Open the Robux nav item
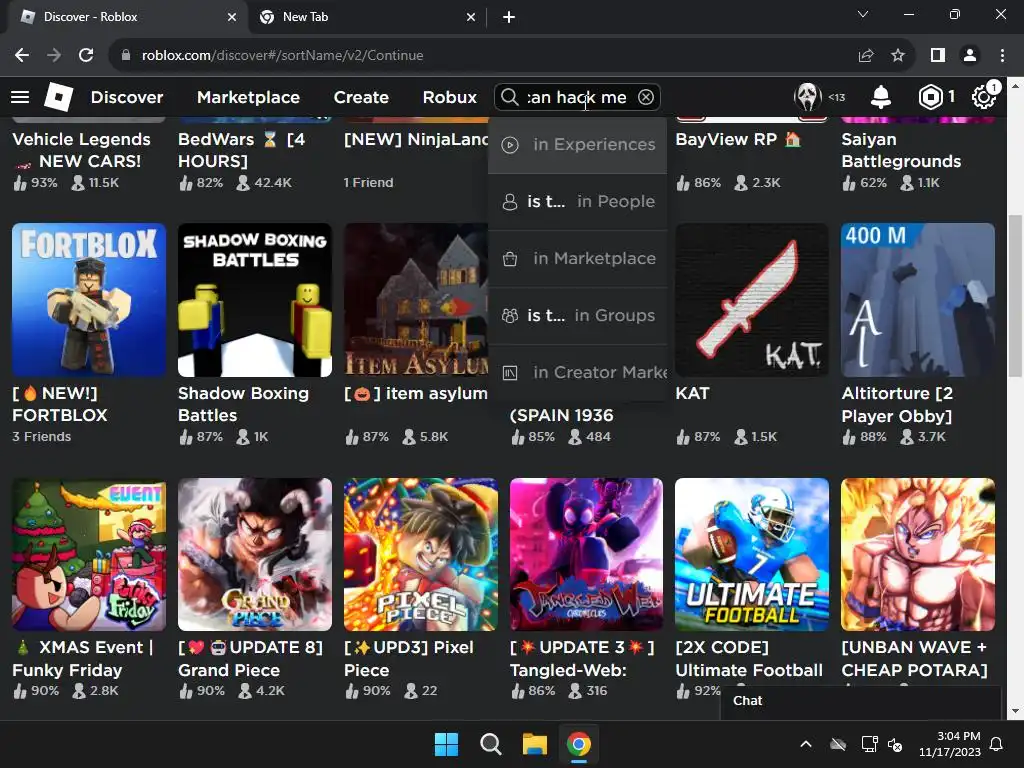Image resolution: width=1024 pixels, height=768 pixels. (x=449, y=97)
